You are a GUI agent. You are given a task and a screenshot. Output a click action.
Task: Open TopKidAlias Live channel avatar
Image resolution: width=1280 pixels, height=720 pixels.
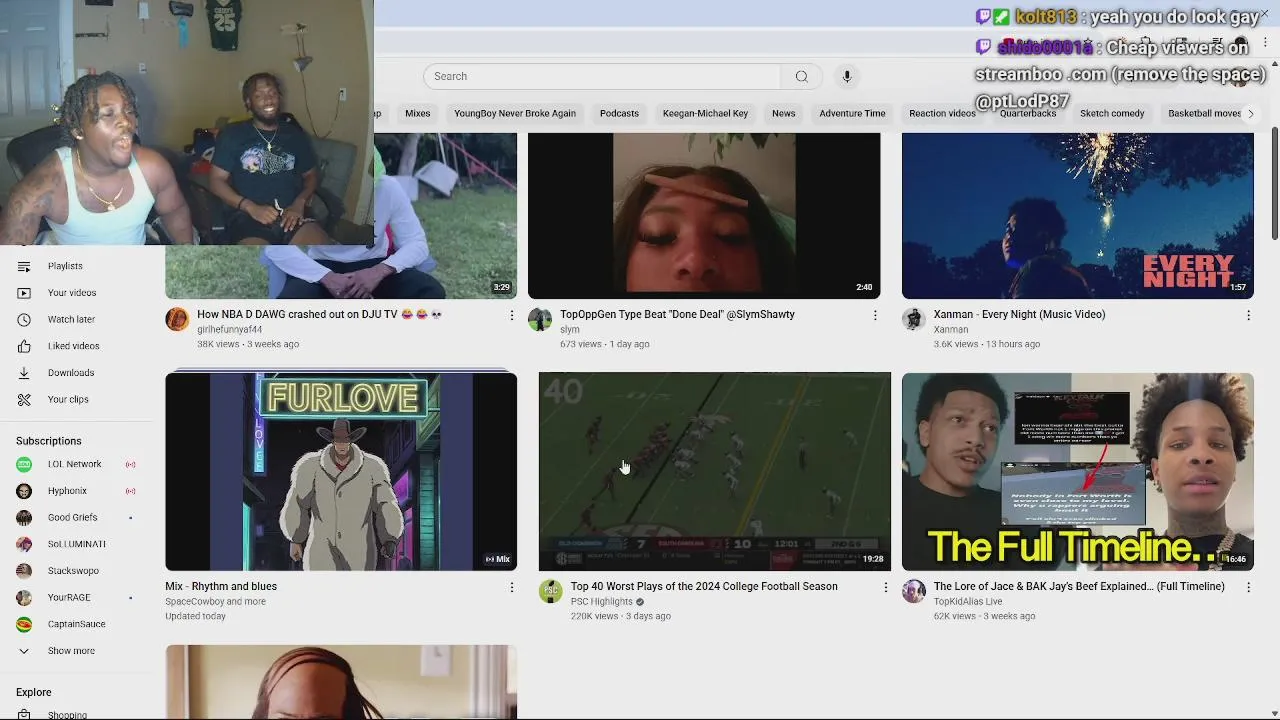click(914, 591)
